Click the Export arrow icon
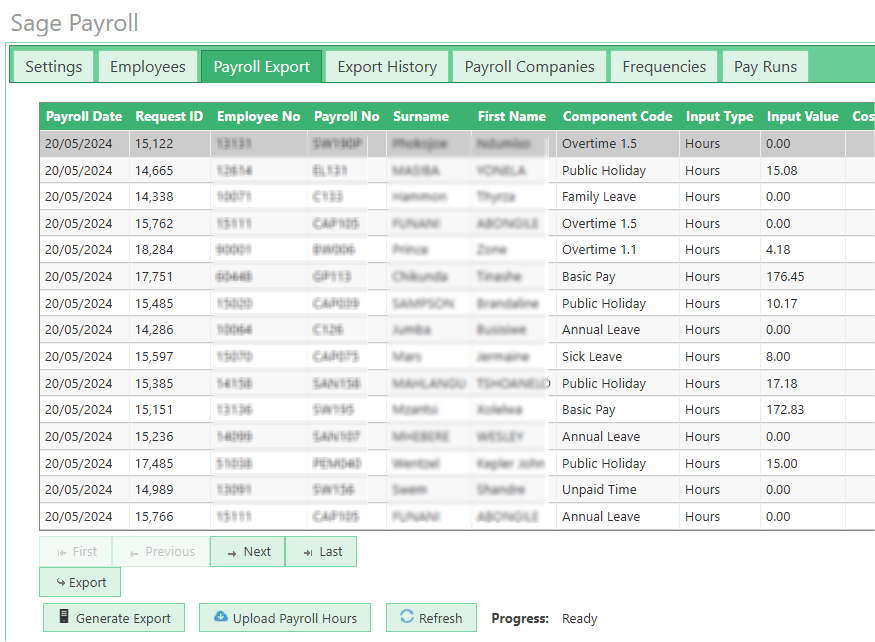This screenshot has height=642, width=875. click(x=61, y=582)
